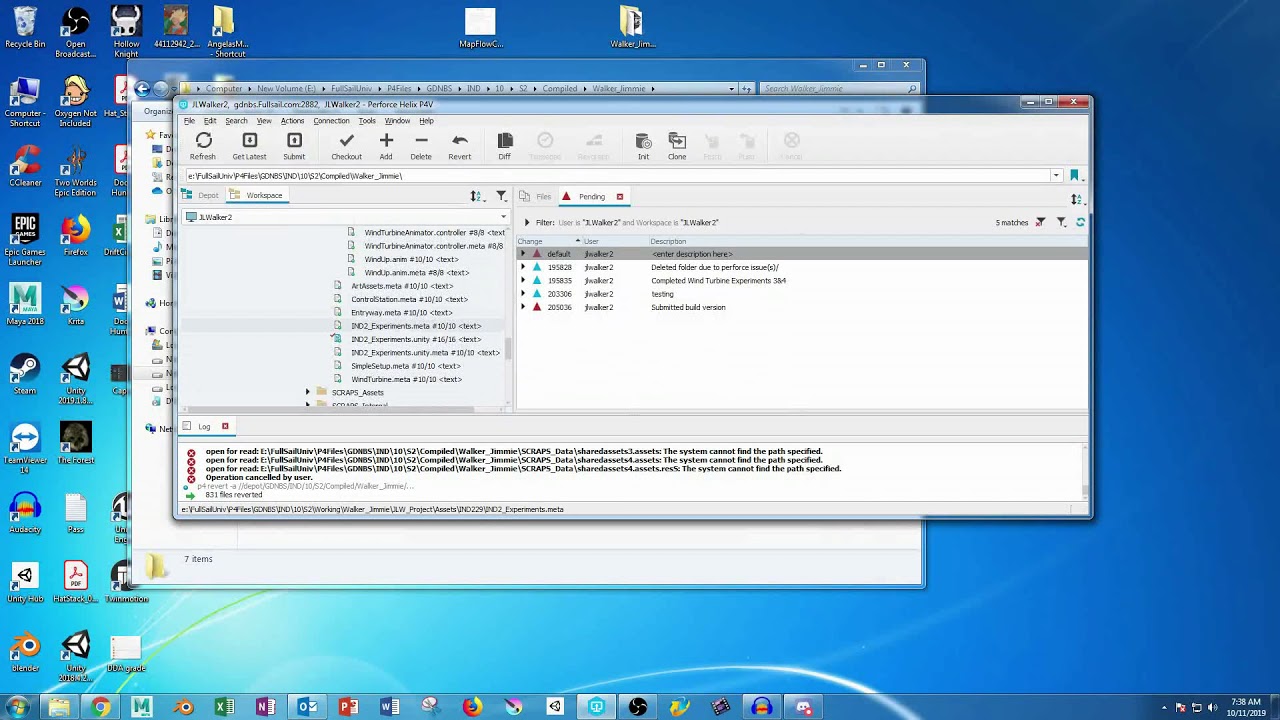Open the Window menu
This screenshot has width=1280, height=720.
click(397, 121)
